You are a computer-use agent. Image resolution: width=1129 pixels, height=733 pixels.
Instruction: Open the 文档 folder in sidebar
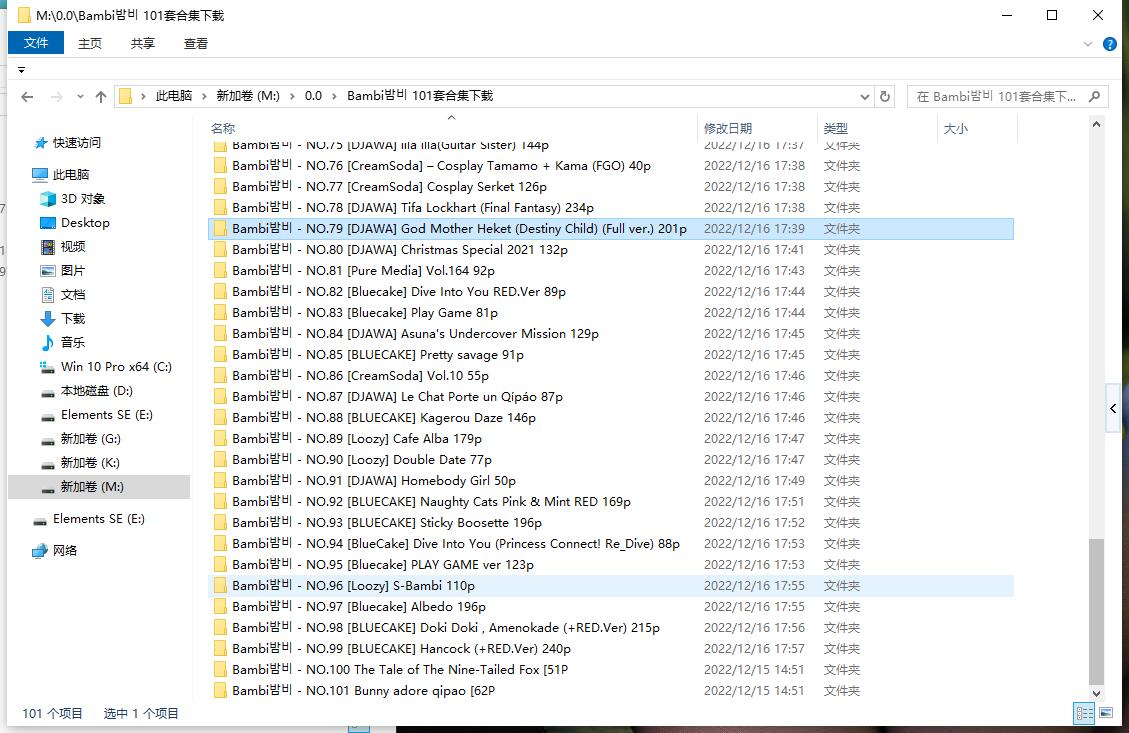click(73, 294)
